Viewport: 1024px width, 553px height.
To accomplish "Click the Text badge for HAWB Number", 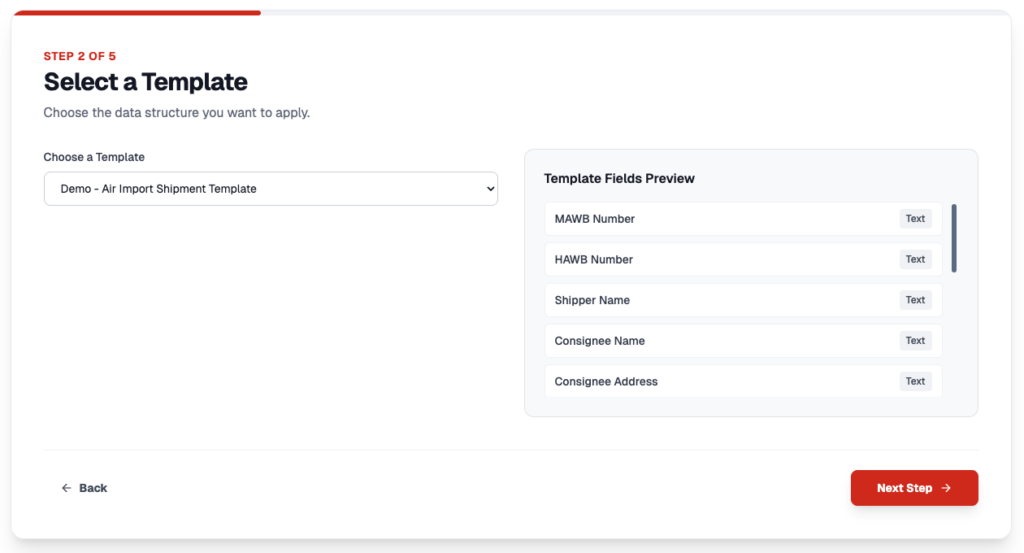I will [x=915, y=260].
